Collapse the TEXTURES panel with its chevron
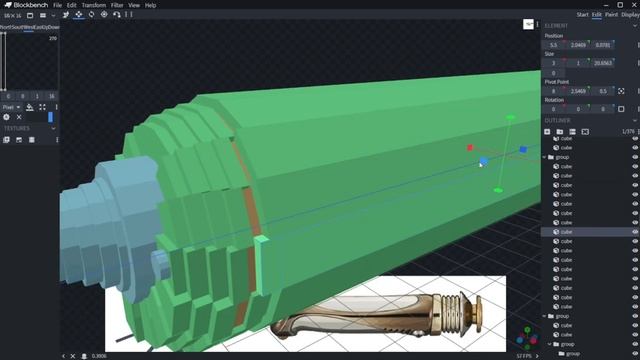This screenshot has width=640, height=360. click(x=53, y=129)
